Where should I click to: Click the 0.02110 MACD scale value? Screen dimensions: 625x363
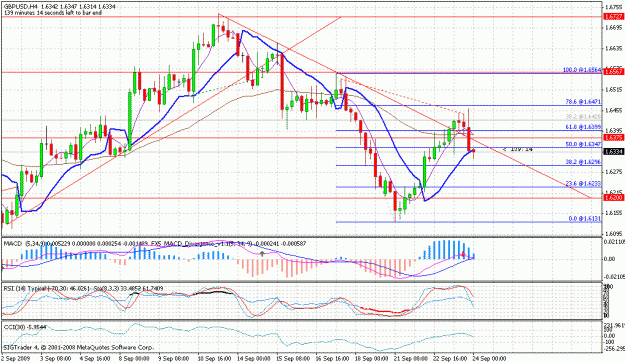[614, 241]
